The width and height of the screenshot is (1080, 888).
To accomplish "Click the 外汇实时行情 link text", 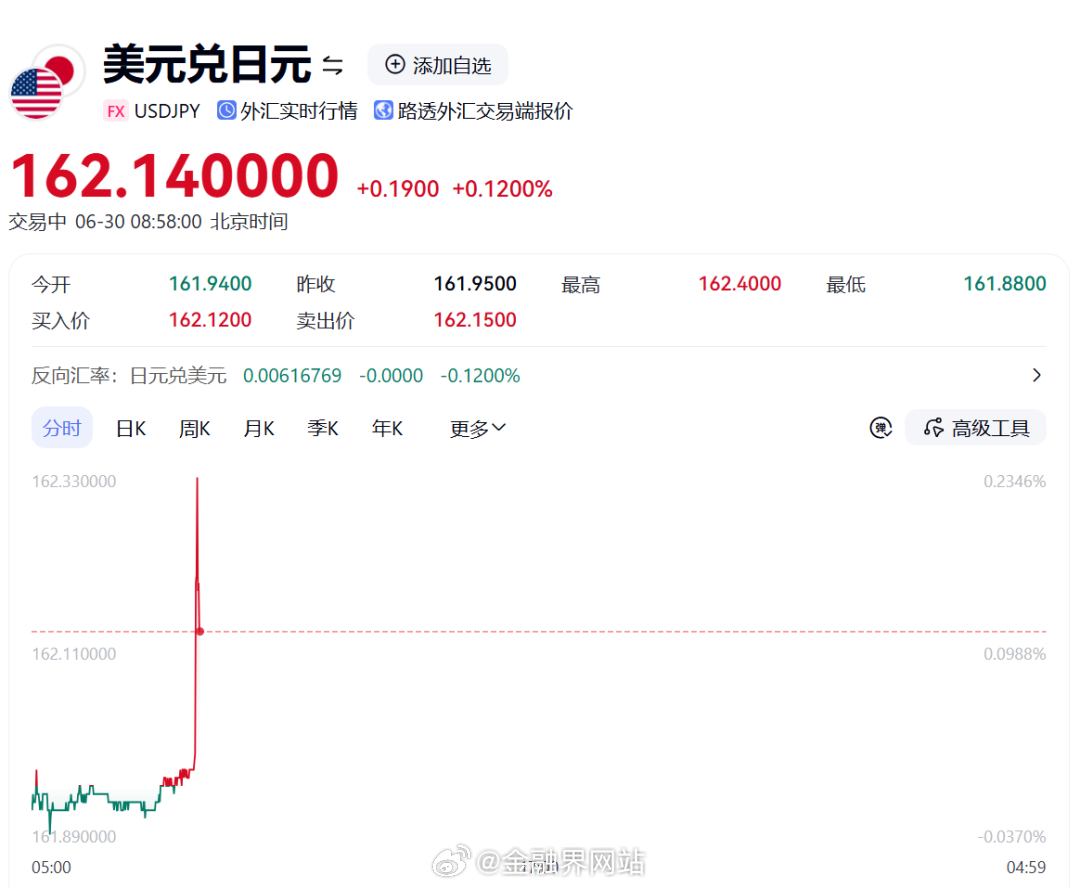I will (x=299, y=111).
